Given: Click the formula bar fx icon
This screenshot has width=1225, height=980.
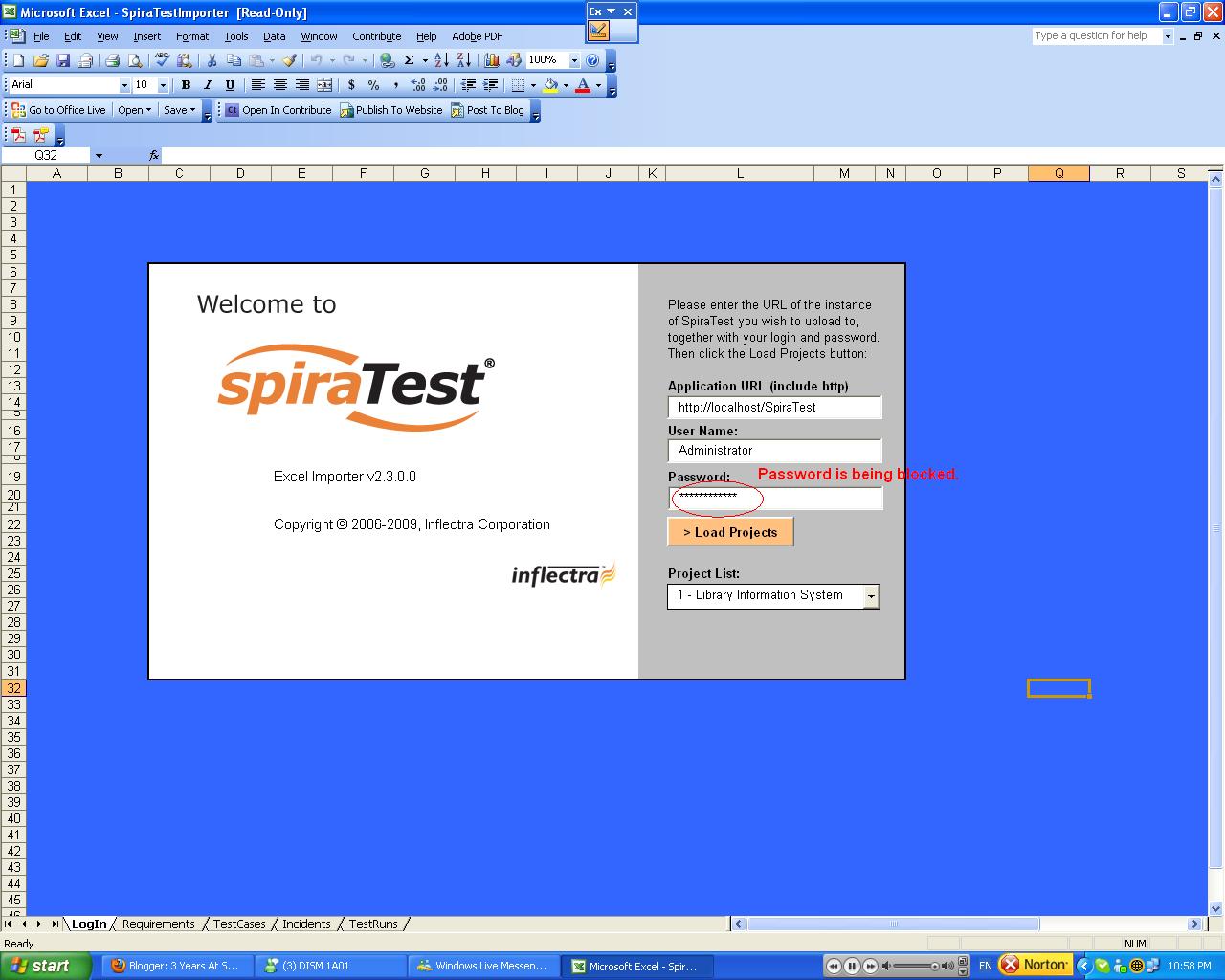Looking at the screenshot, I should tap(154, 155).
